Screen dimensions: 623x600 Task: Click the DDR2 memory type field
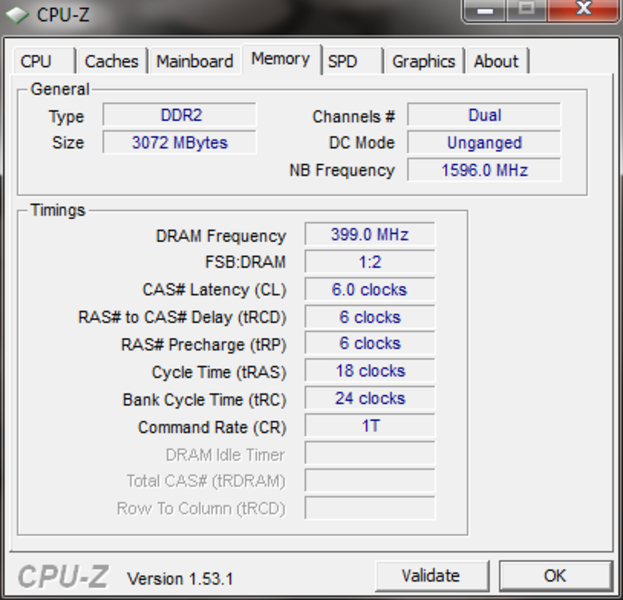point(179,115)
